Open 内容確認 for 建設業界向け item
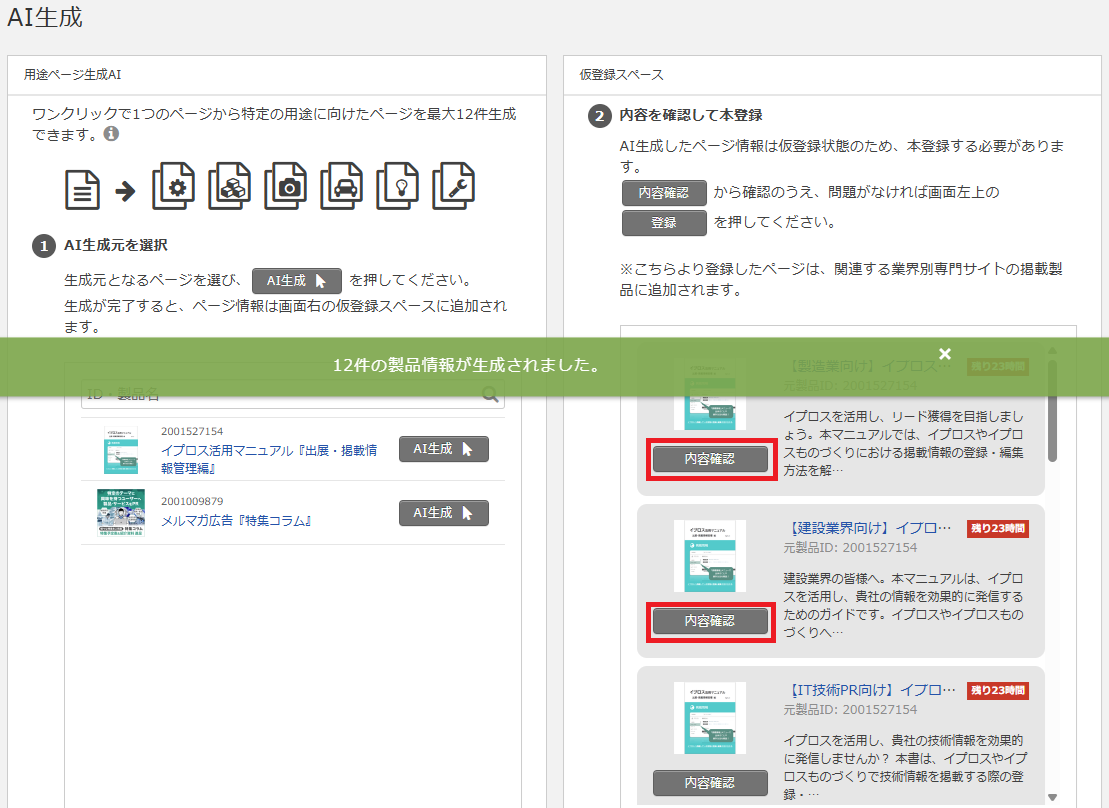This screenshot has height=808, width=1109. 710,621
